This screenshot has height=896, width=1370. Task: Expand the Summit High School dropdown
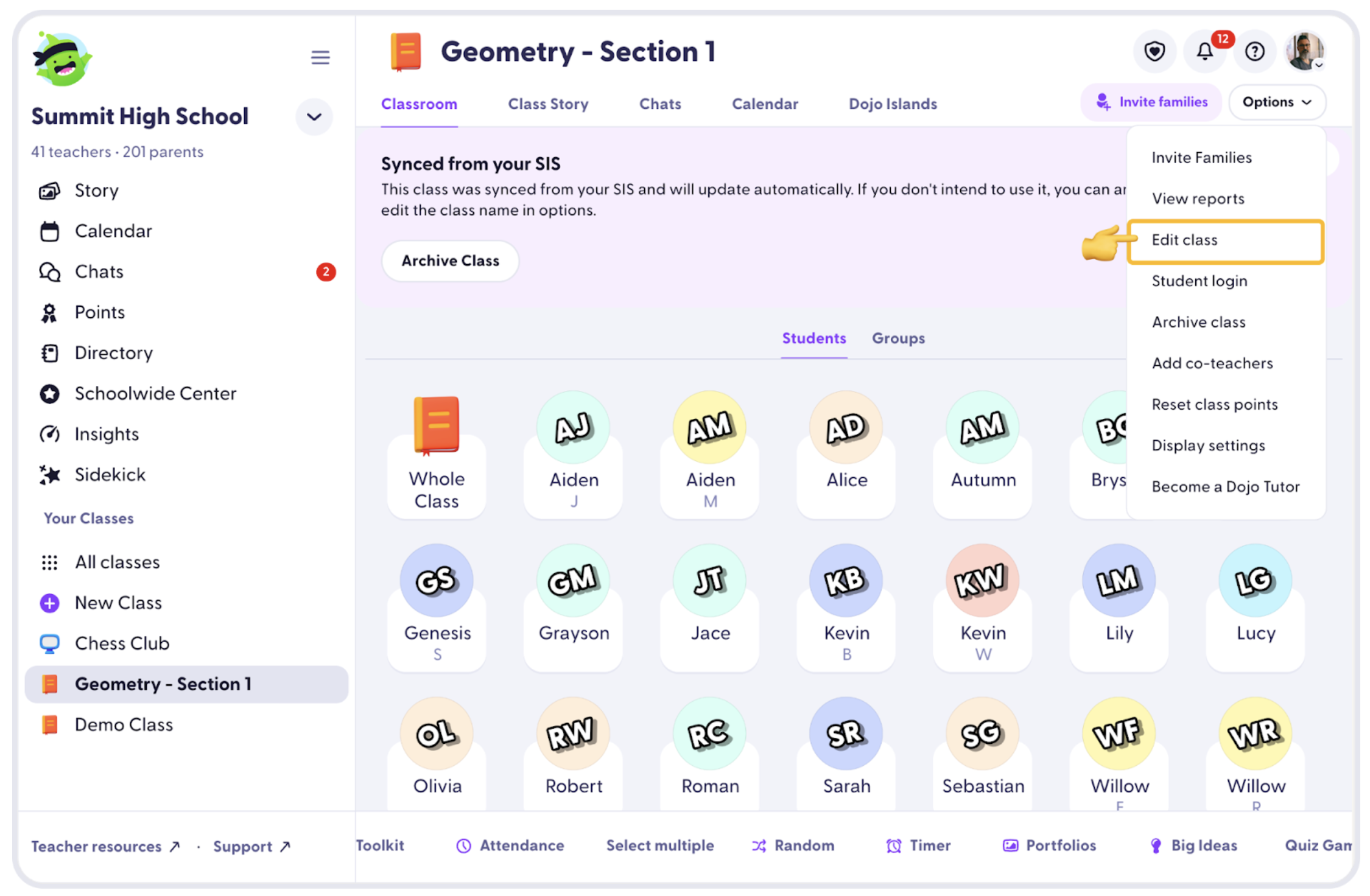(314, 117)
